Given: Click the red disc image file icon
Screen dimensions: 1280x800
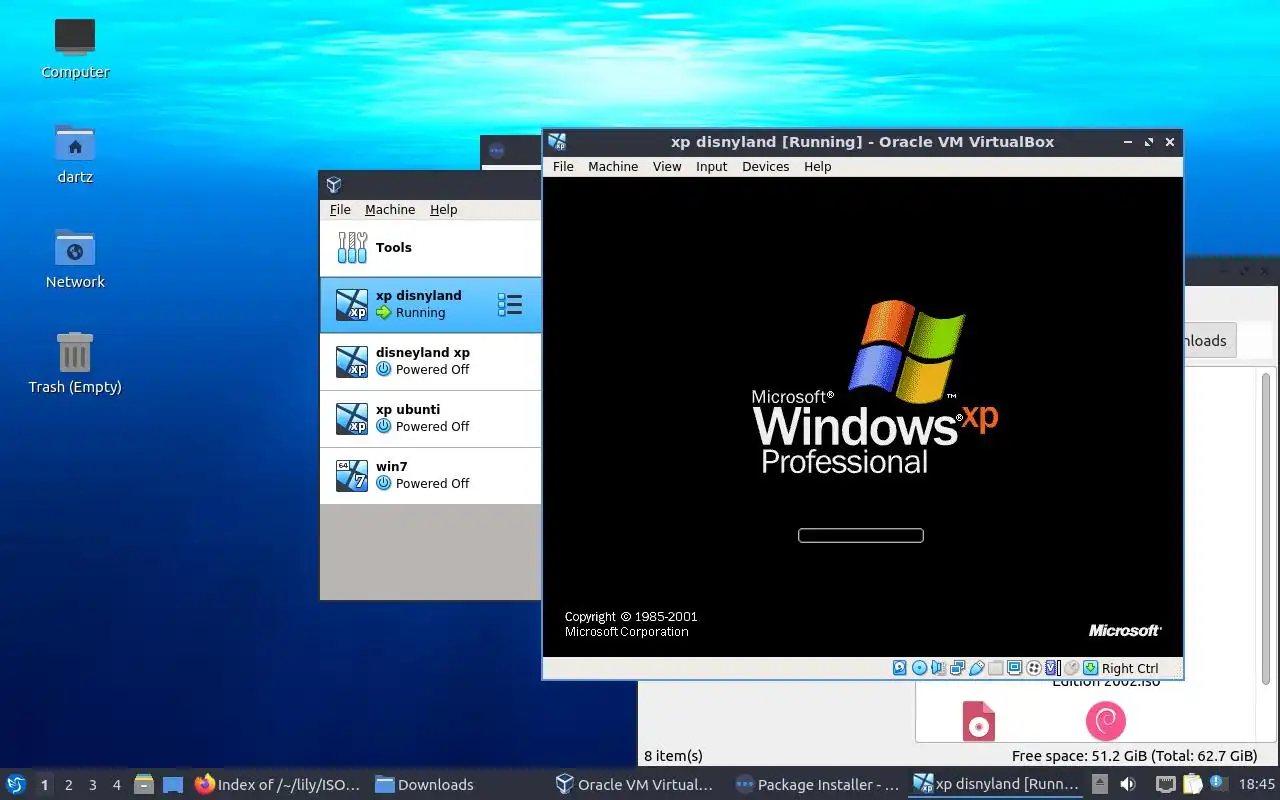Looking at the screenshot, I should 979,721.
